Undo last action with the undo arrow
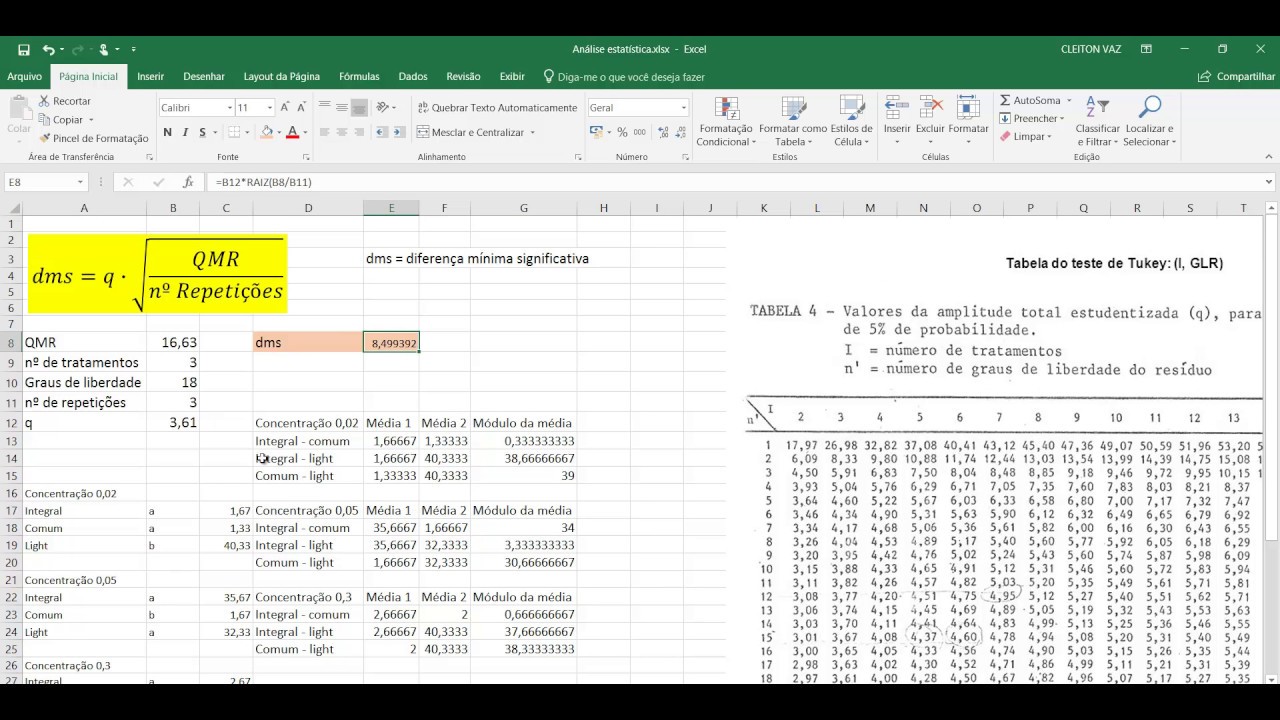The height and width of the screenshot is (720, 1280). pyautogui.click(x=48, y=49)
